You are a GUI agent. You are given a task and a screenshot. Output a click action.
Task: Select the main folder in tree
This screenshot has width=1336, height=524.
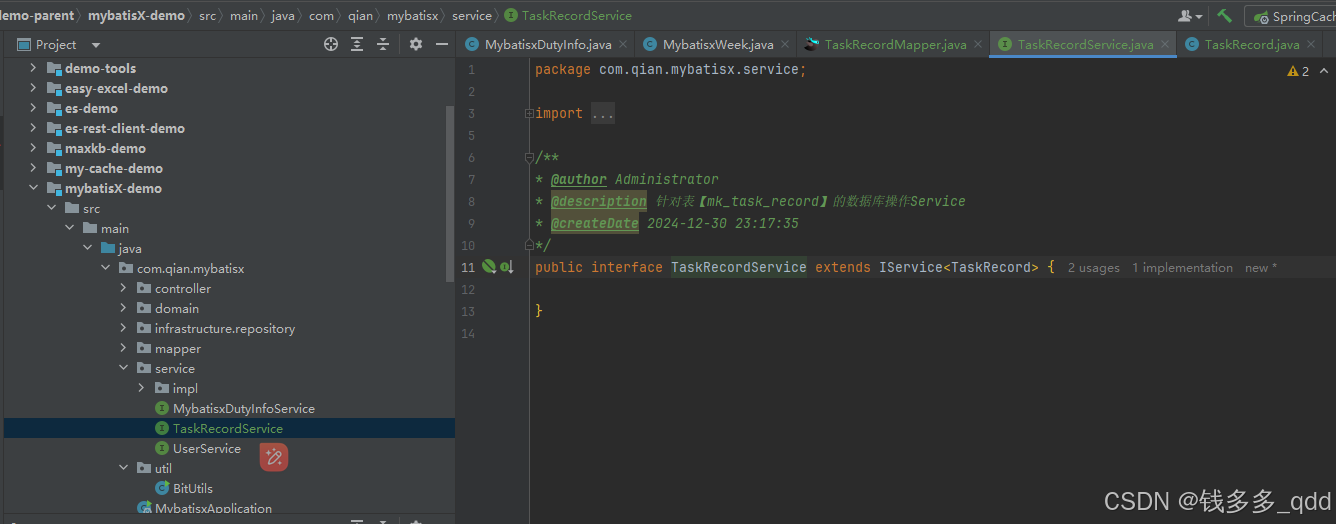[114, 228]
